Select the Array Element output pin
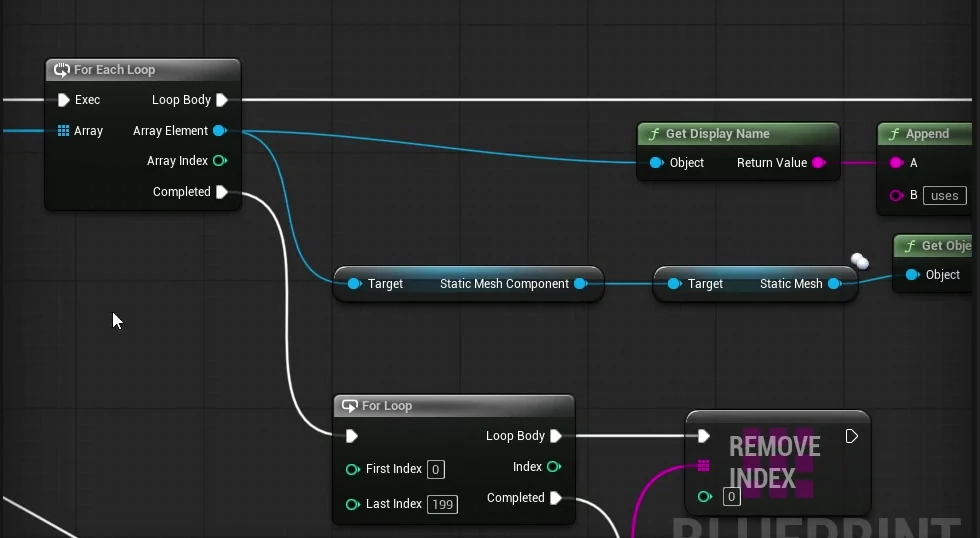The image size is (980, 538). click(219, 131)
